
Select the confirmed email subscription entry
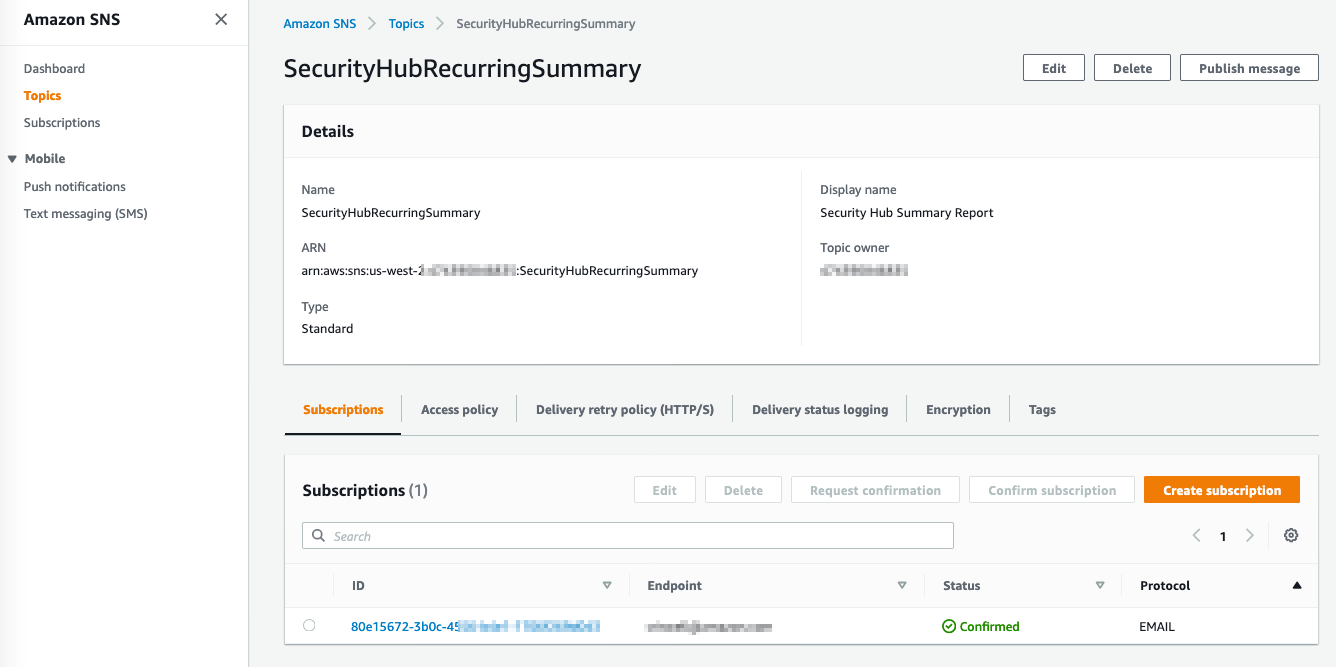pos(475,626)
